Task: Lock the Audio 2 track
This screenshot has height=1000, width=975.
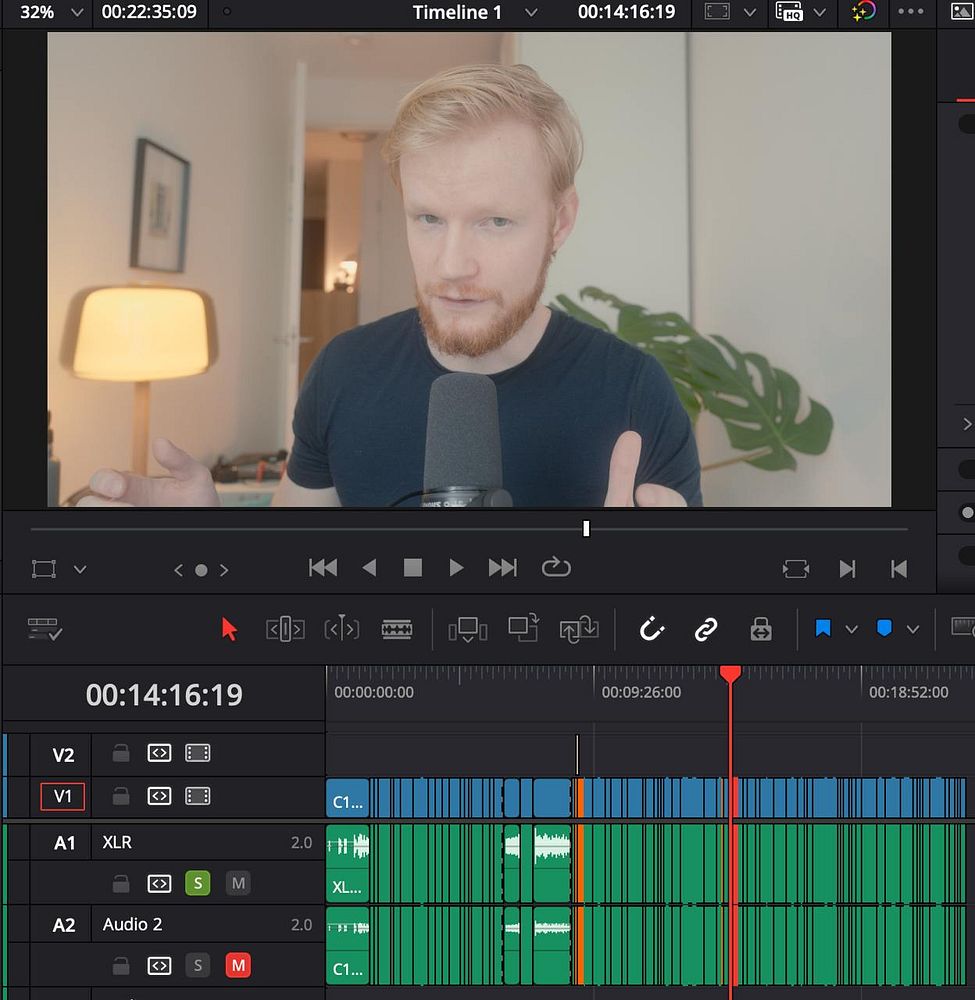Action: coord(121,966)
